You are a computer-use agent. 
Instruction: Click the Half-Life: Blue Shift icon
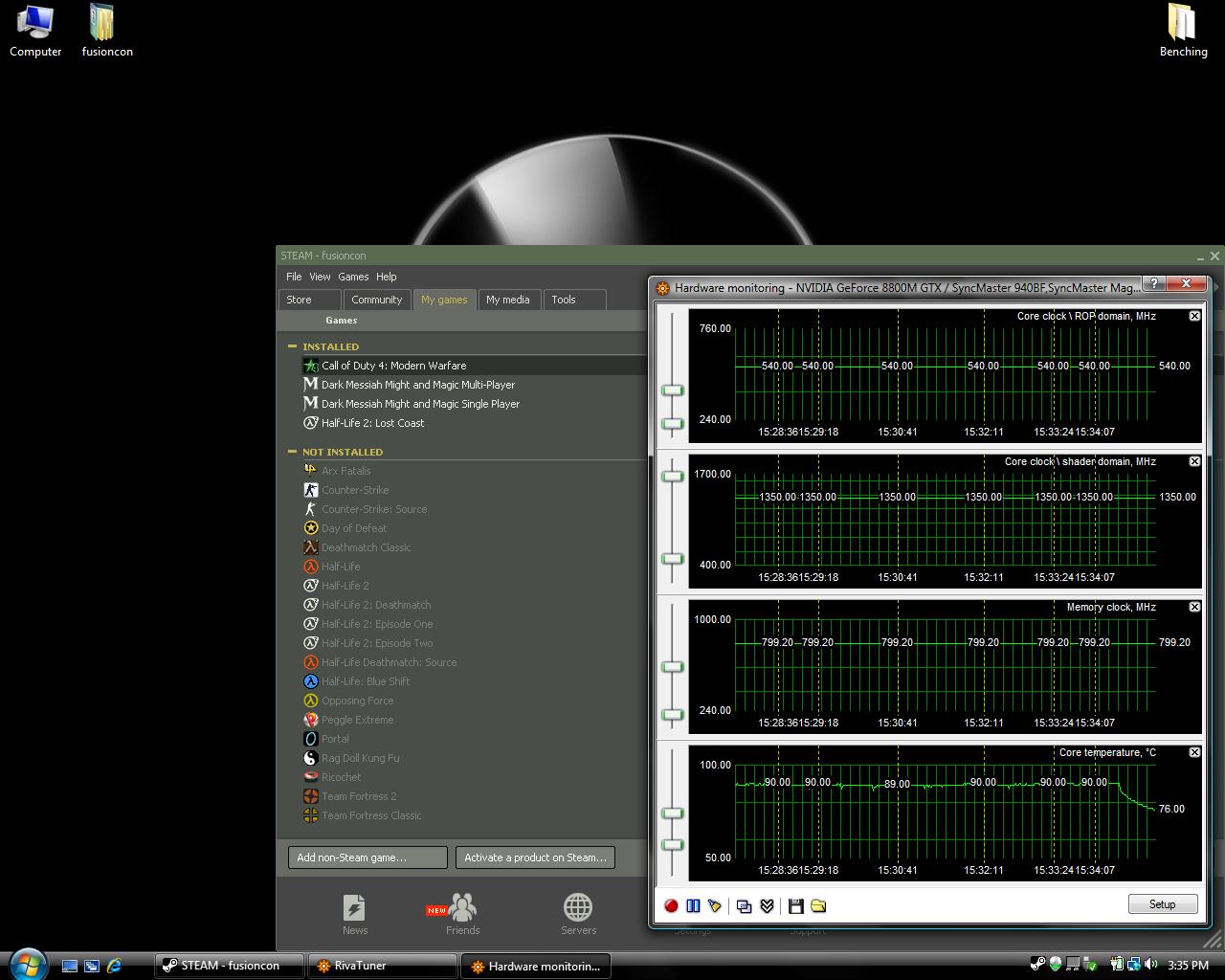click(310, 681)
